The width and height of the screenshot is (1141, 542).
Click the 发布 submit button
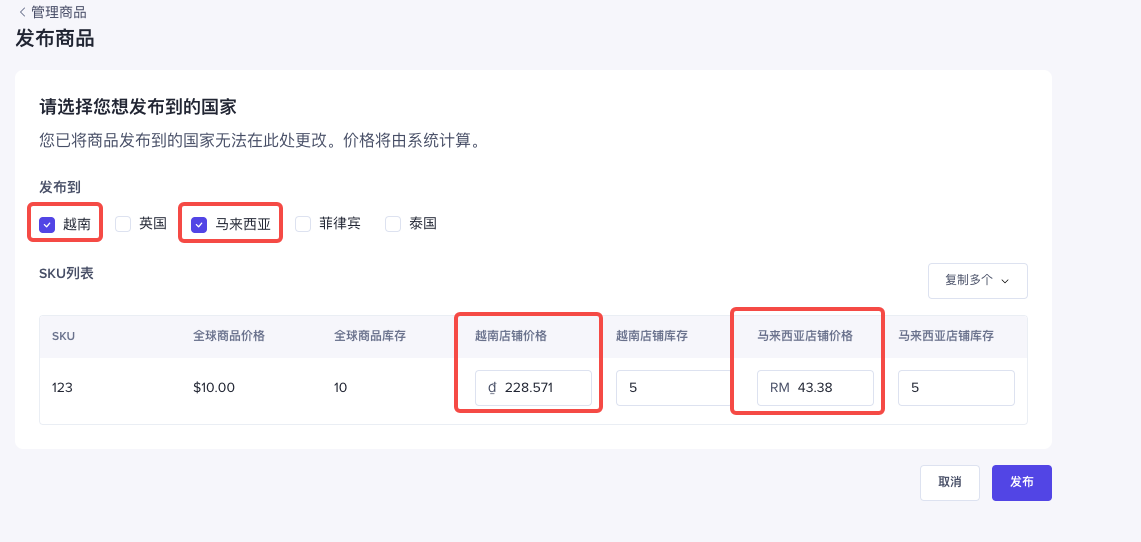(x=1021, y=482)
